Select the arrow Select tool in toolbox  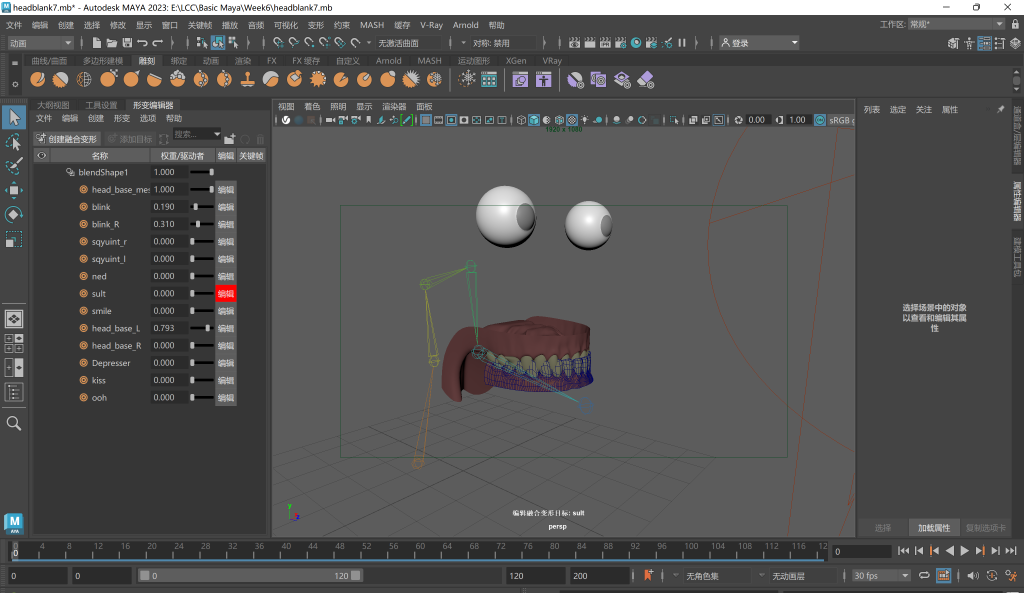click(x=14, y=118)
